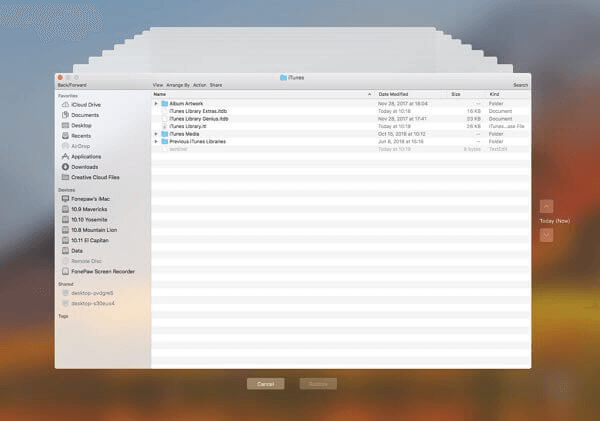The height and width of the screenshot is (421, 600).
Task: Click the Restore button
Action: point(318,384)
